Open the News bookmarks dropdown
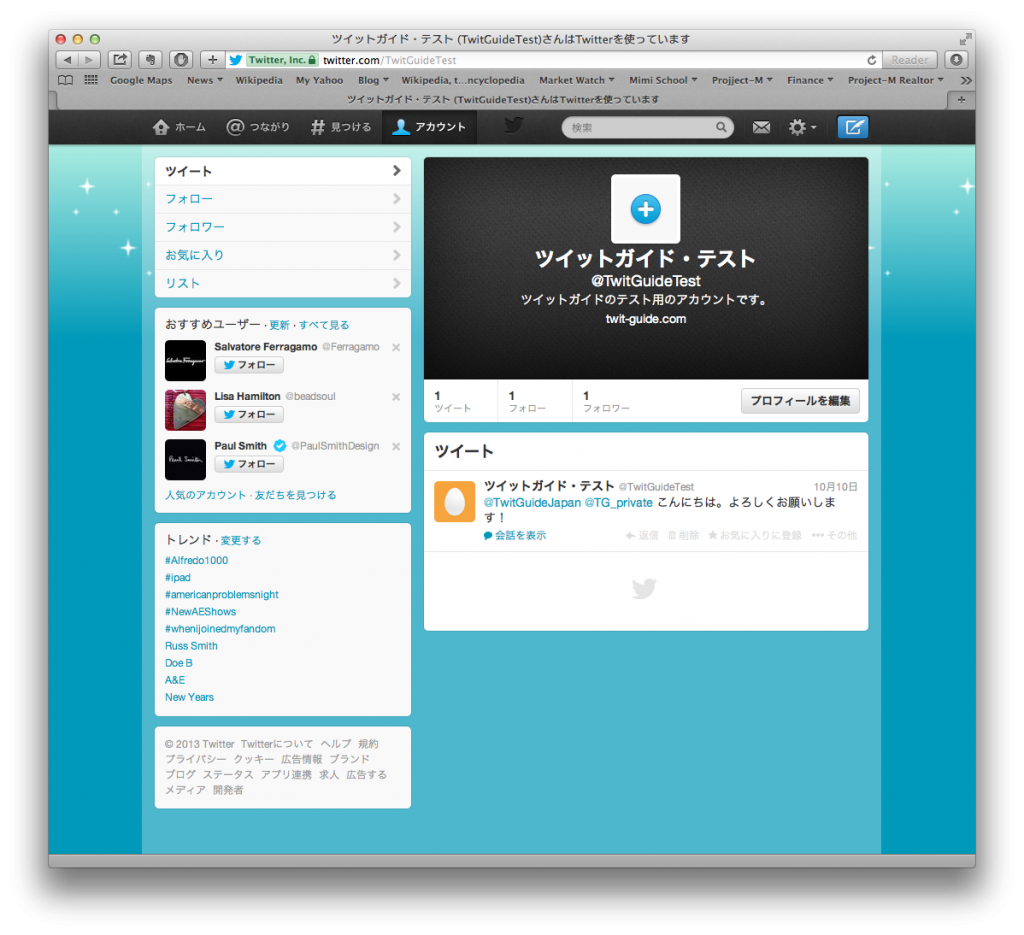 coord(204,80)
